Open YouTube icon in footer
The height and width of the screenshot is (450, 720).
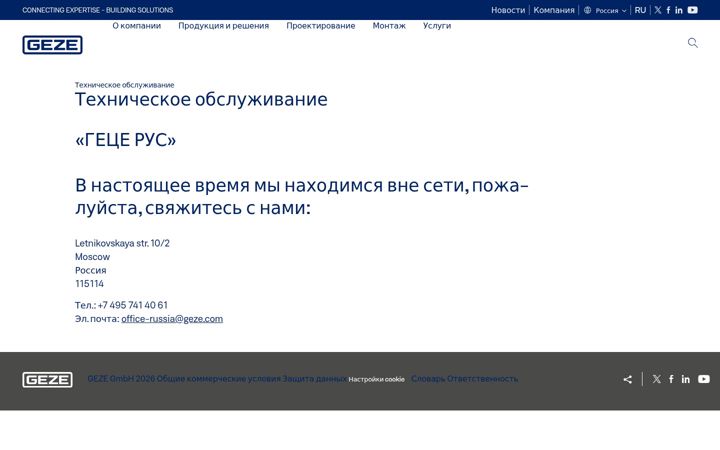(704, 379)
